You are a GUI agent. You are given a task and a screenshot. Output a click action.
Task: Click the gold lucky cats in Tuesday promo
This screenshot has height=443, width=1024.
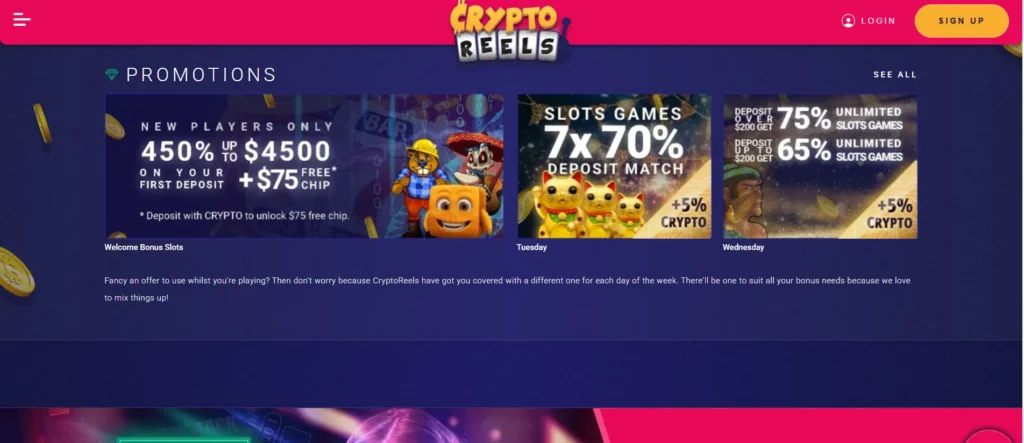click(589, 205)
